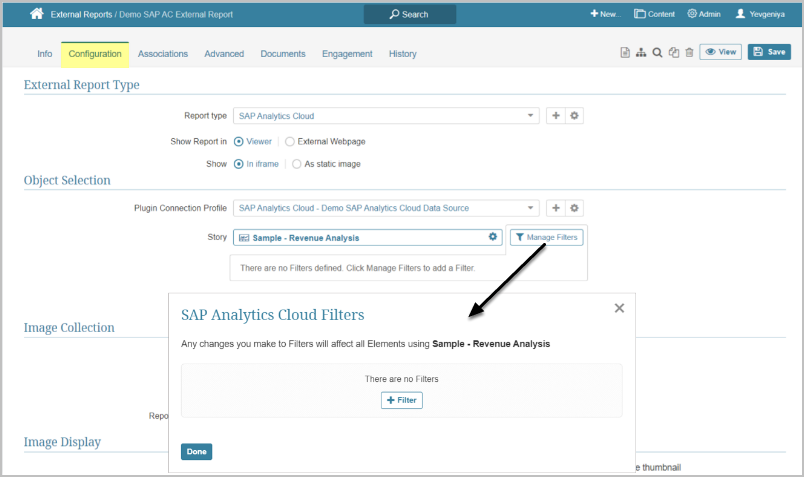
Task: Open the Engagement tab
Action: pos(347,54)
